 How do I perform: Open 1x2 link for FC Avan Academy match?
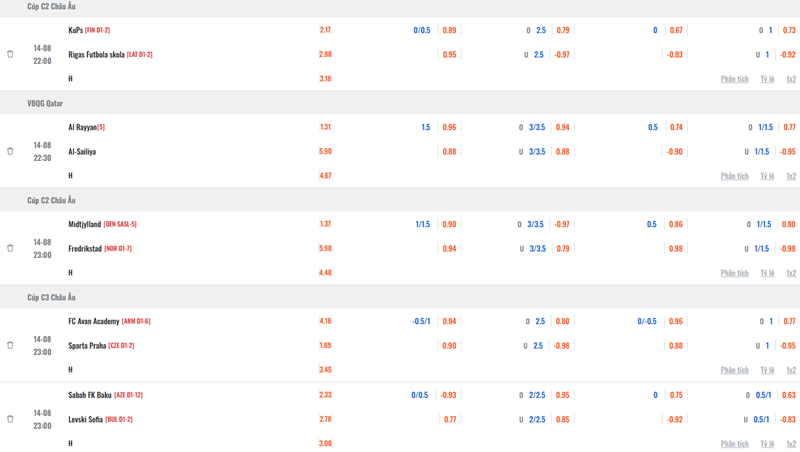point(791,370)
